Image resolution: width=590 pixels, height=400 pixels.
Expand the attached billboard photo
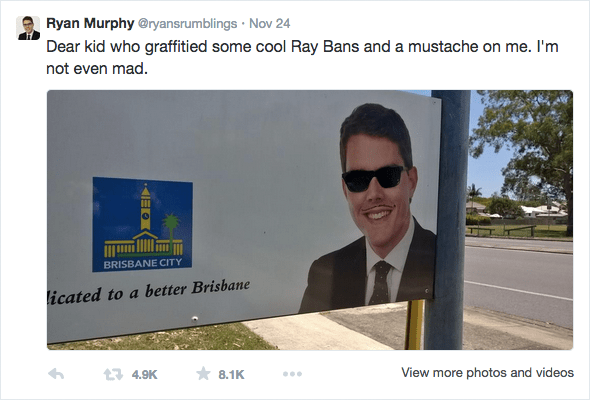click(310, 220)
